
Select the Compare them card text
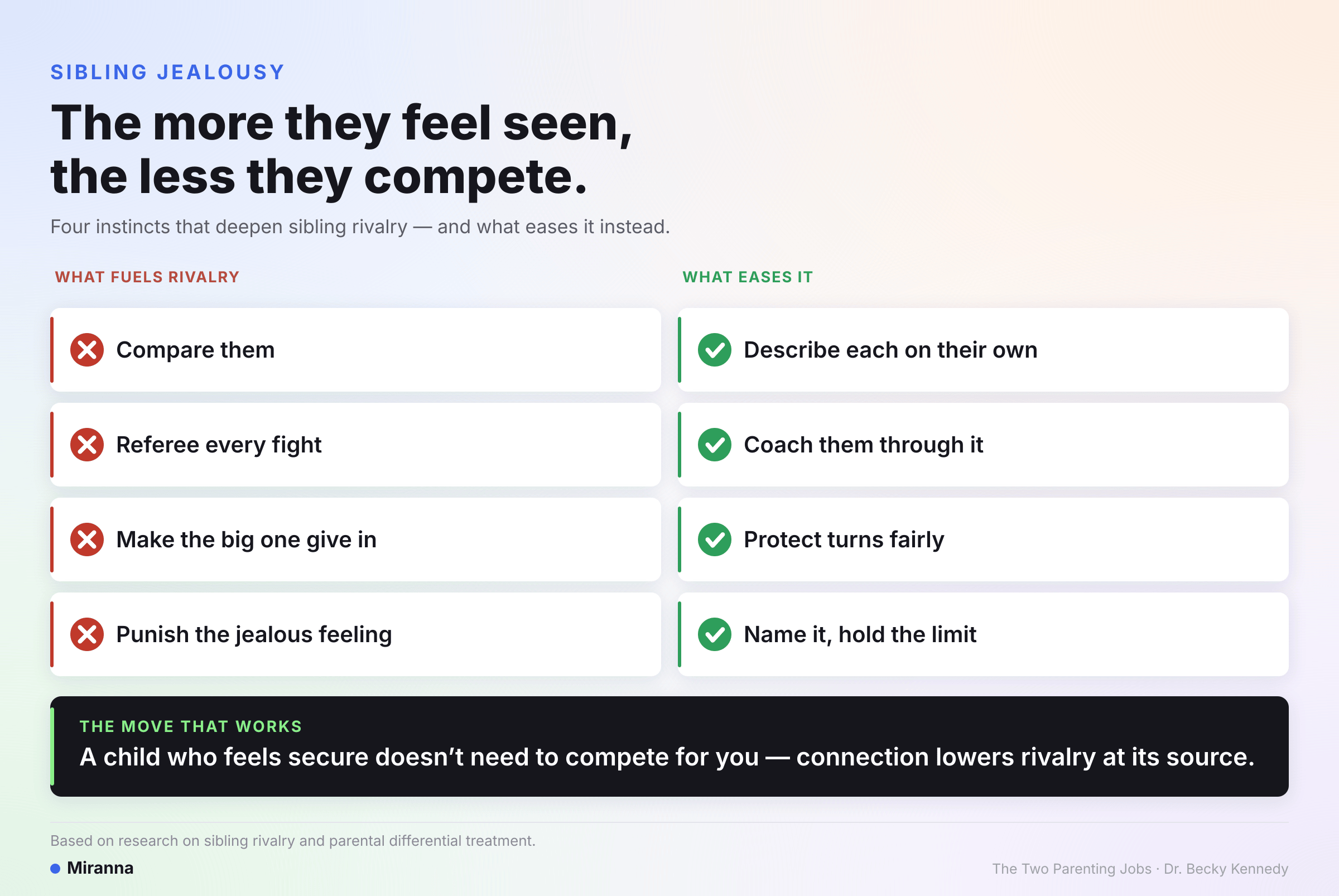[x=195, y=350]
